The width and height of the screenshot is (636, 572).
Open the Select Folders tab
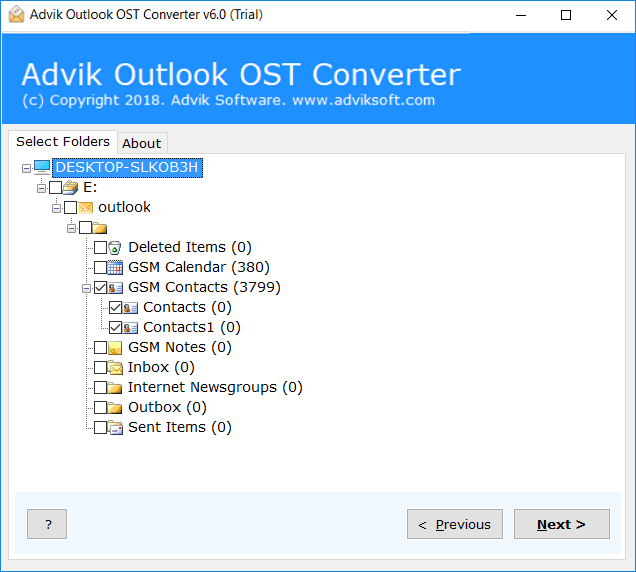(x=63, y=142)
